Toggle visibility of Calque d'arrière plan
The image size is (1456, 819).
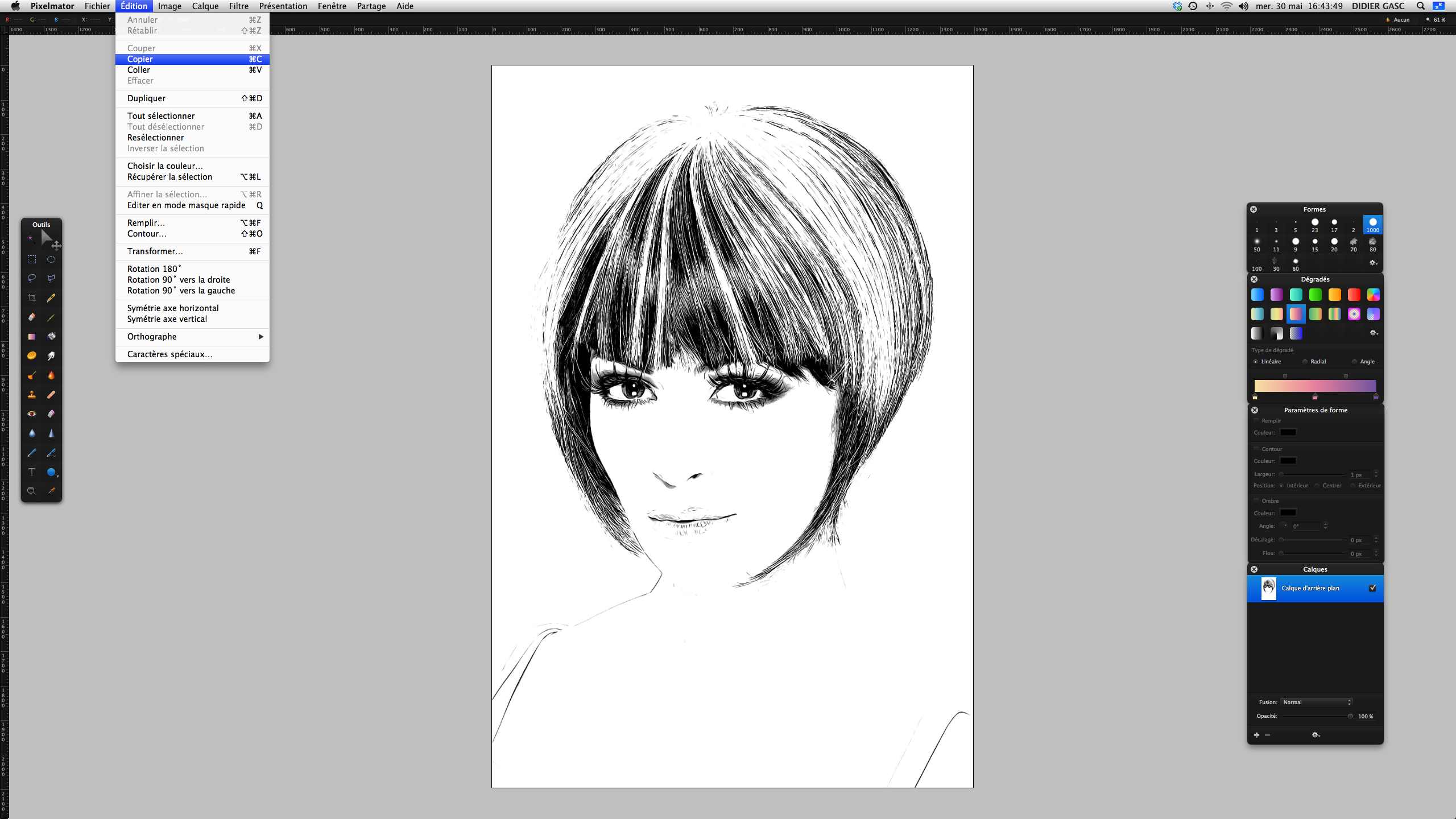1372,588
